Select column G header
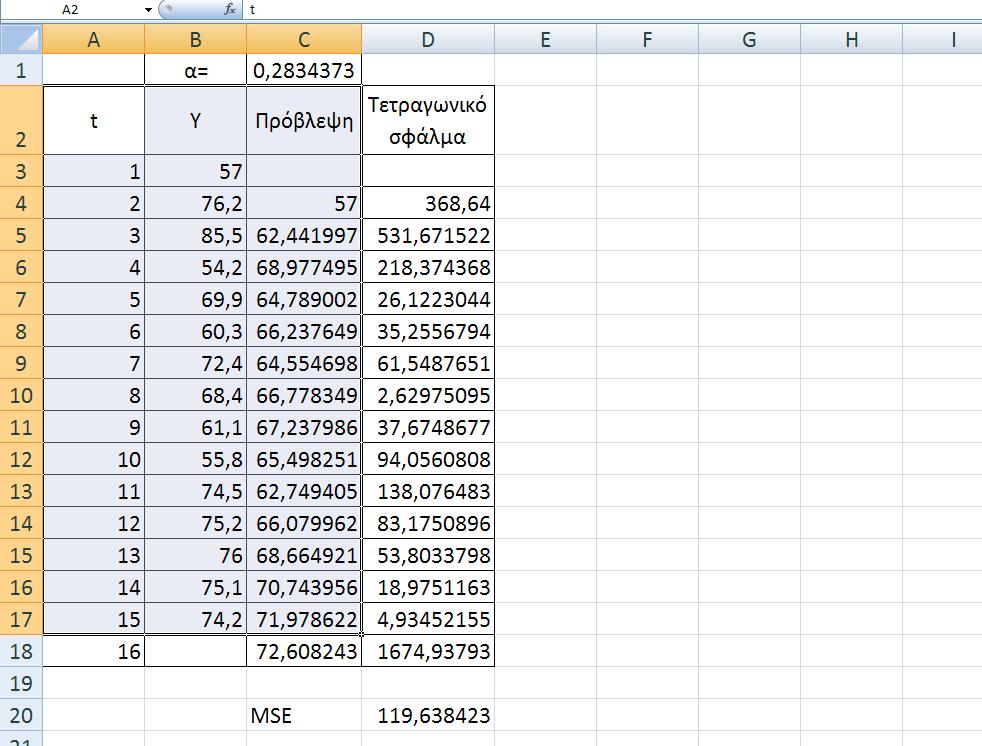The image size is (982, 746). tap(749, 39)
